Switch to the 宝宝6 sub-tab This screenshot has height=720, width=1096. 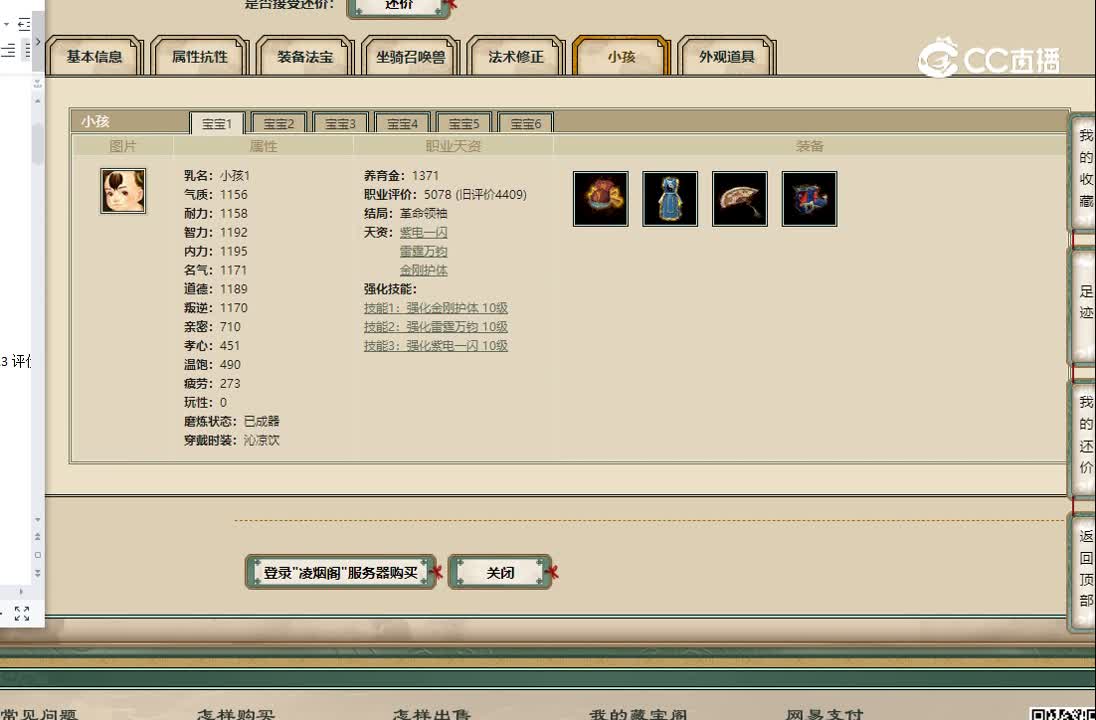(x=526, y=124)
